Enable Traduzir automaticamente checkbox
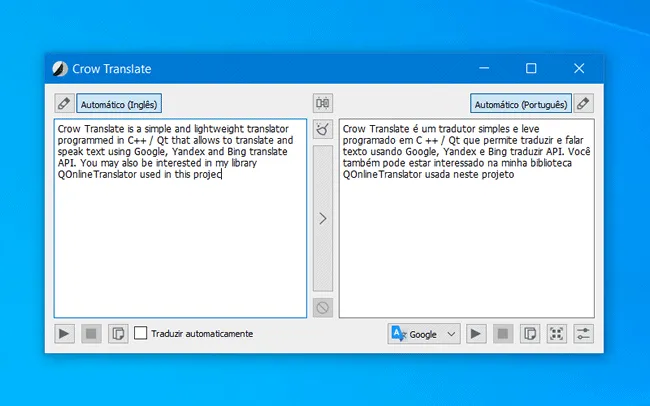 (141, 333)
